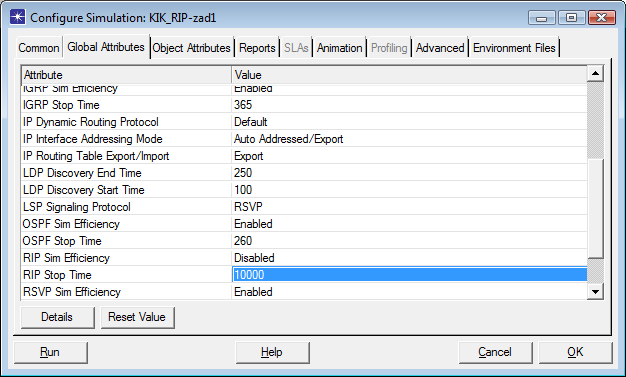Run the simulation
The image size is (626, 377).
[51, 353]
